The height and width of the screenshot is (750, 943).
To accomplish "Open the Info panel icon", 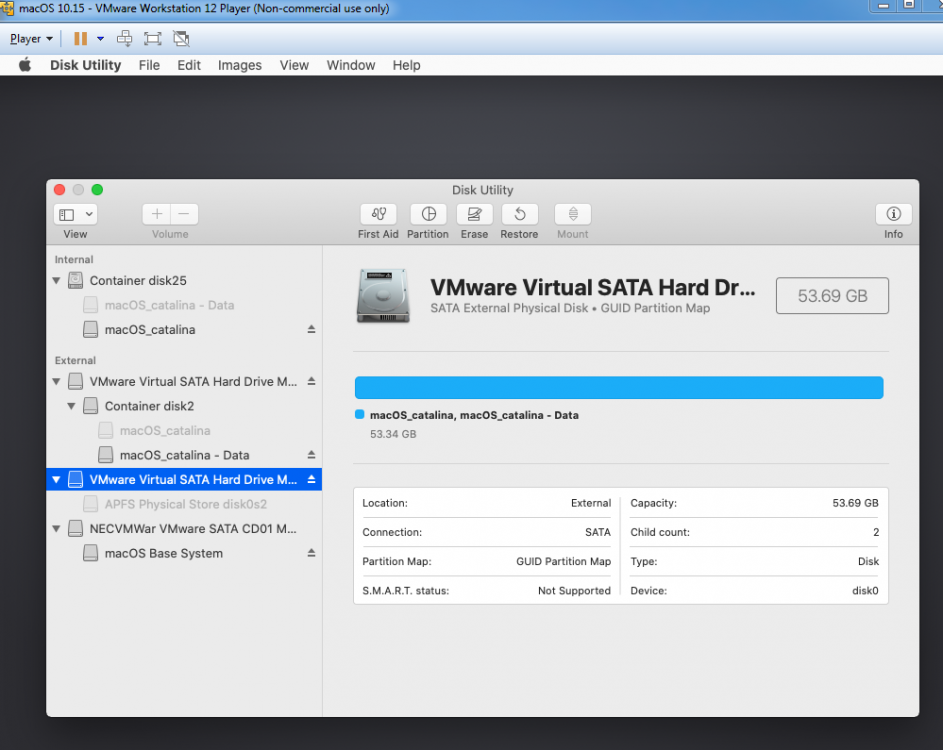I will point(894,214).
